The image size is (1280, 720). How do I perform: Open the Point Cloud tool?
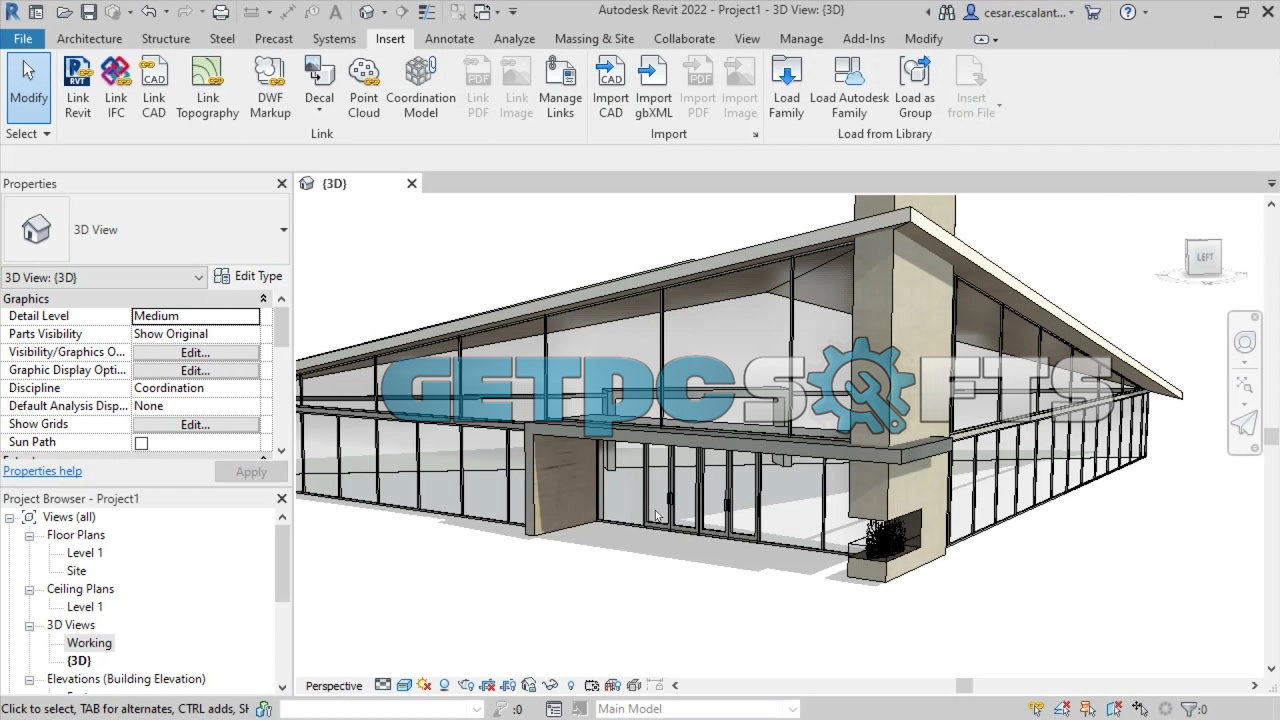364,88
